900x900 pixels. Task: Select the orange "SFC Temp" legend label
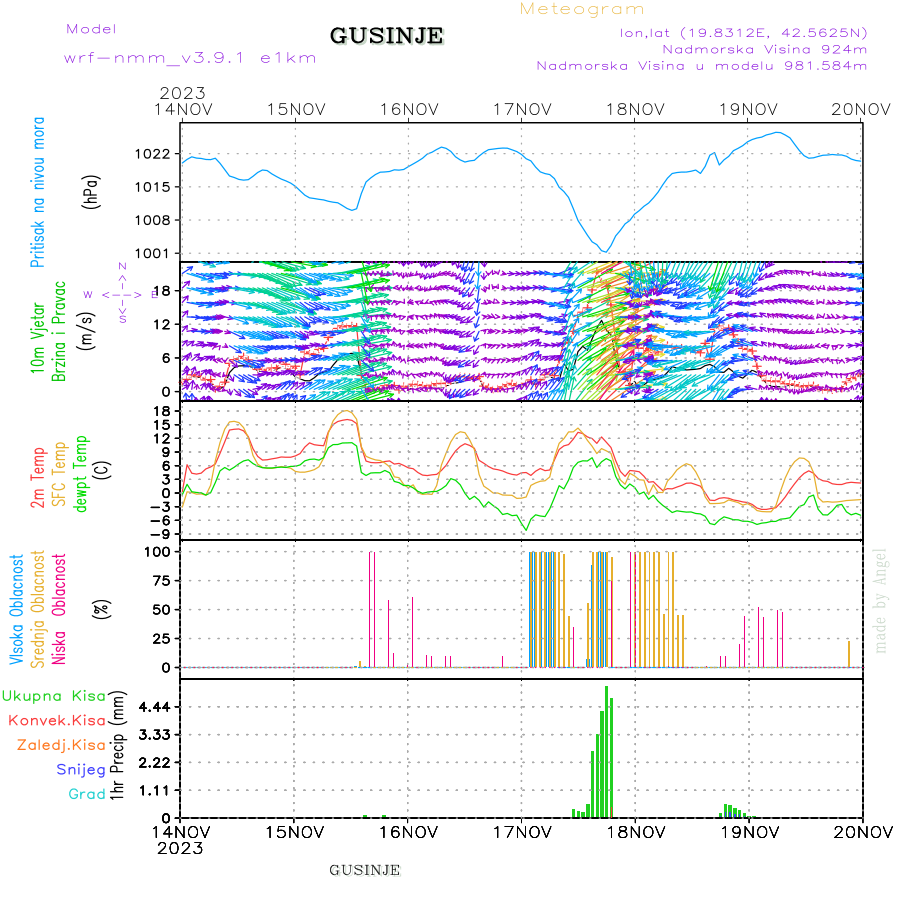[x=59, y=474]
